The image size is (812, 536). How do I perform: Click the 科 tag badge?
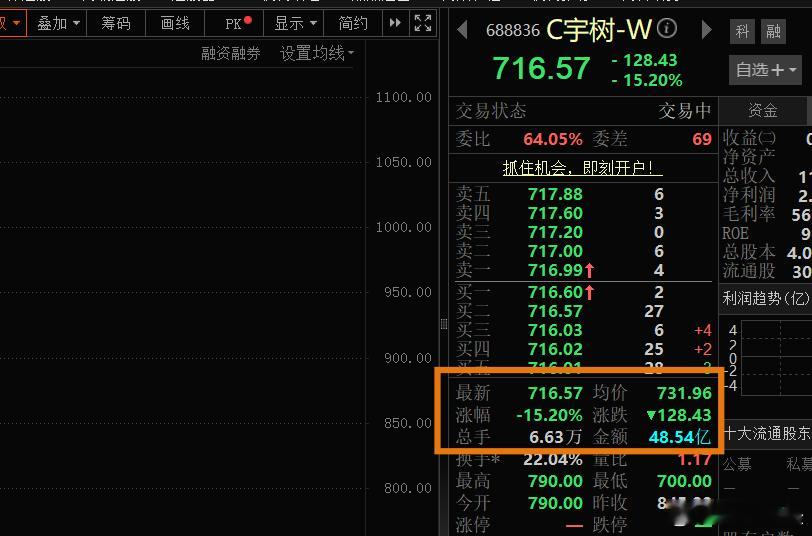point(742,32)
